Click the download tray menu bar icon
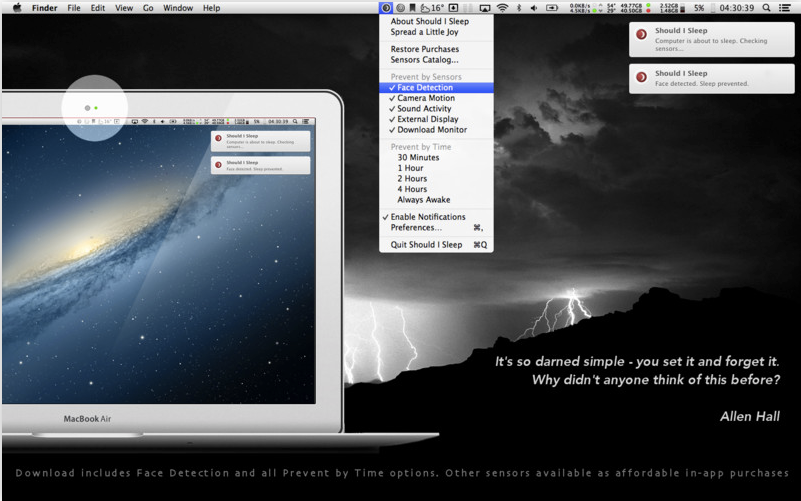Screen dimensions: 801x501 pyautogui.click(x=453, y=8)
